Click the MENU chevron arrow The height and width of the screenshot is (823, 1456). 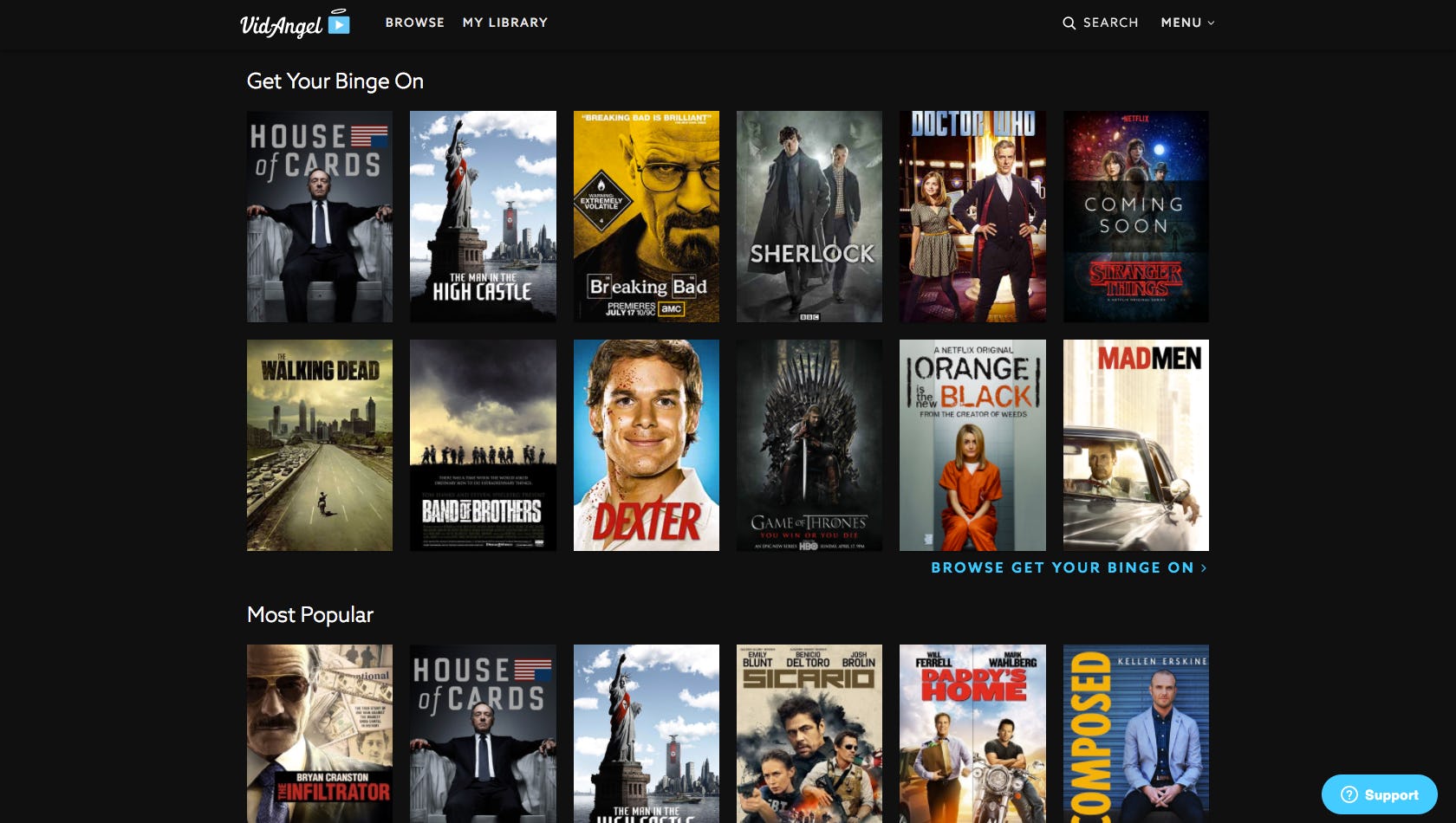pos(1212,24)
